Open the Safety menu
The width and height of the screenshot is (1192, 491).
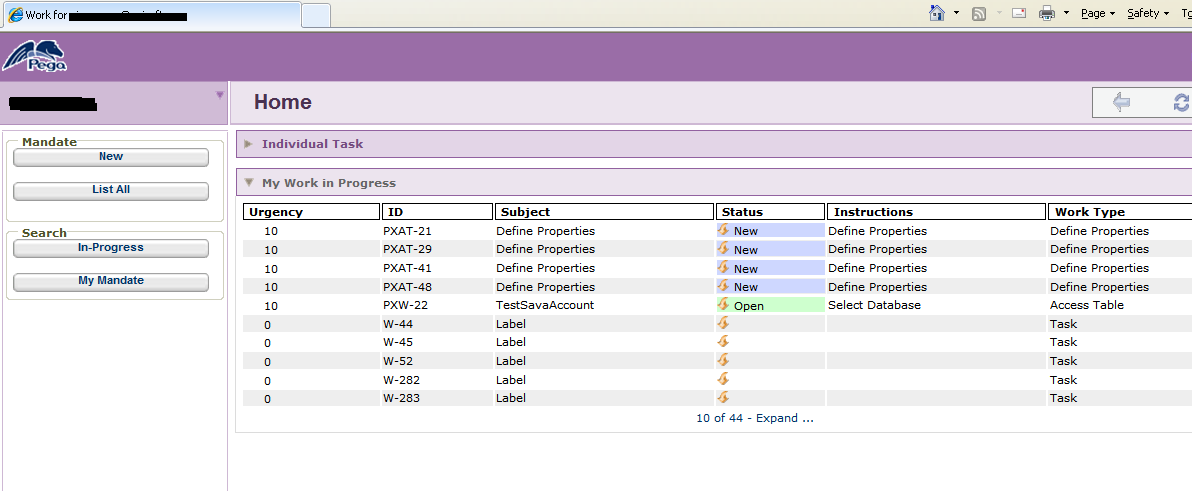point(1147,13)
